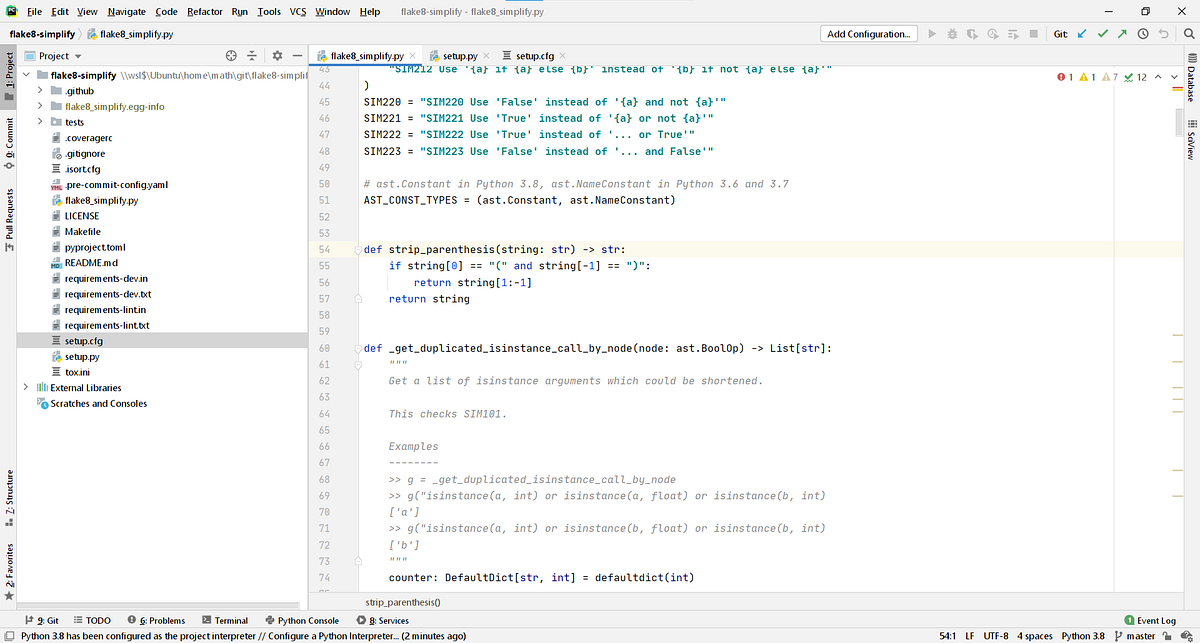Switch to the setup.py editor tab
1200x643 pixels.
(460, 56)
